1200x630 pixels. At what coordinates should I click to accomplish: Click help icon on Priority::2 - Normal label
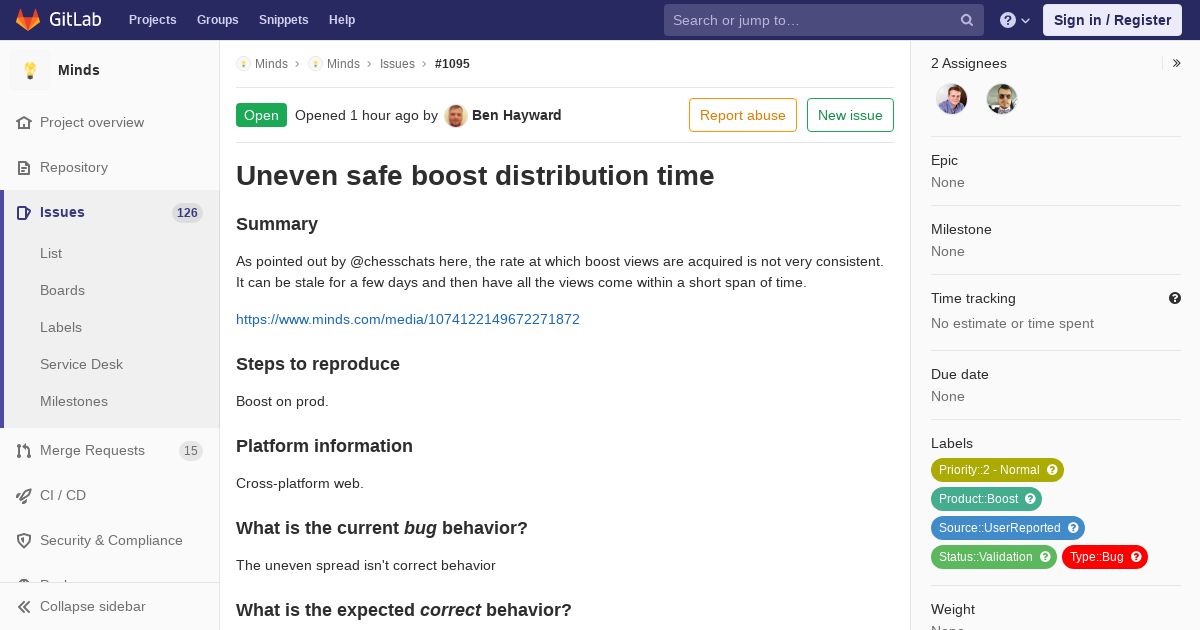pyautogui.click(x=1052, y=470)
